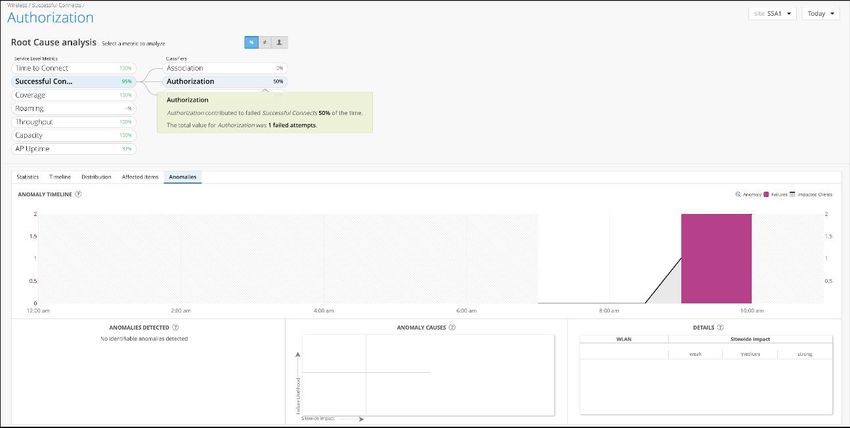
Task: Click the Anomalies Detected help icon
Action: (x=176, y=327)
